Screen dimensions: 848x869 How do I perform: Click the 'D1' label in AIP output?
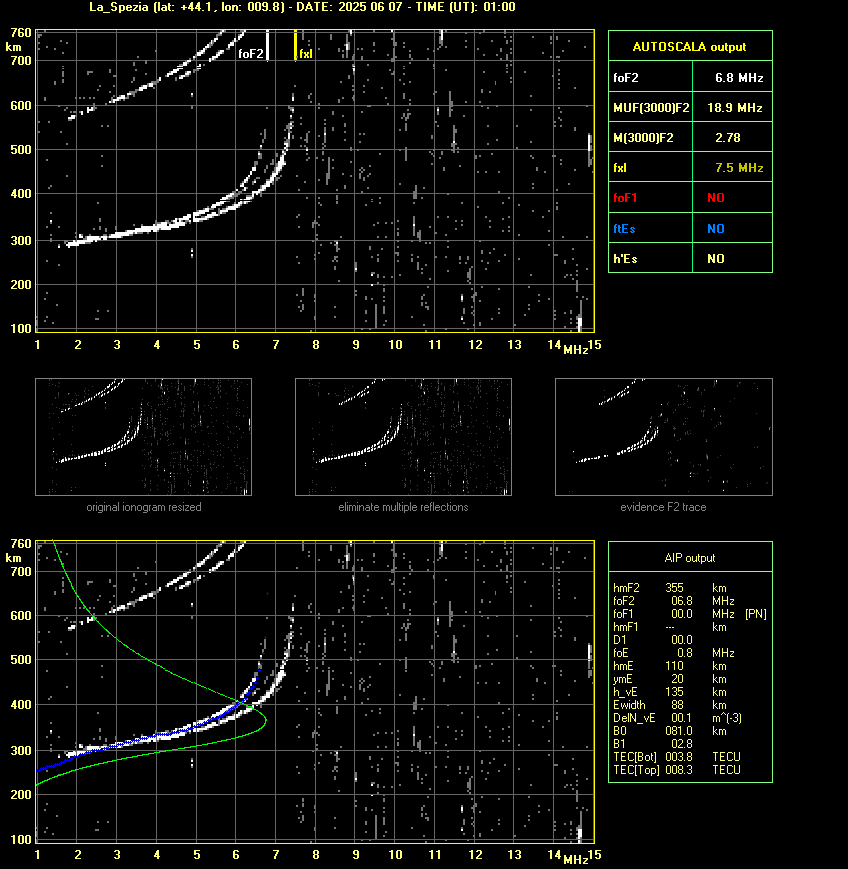(x=620, y=640)
